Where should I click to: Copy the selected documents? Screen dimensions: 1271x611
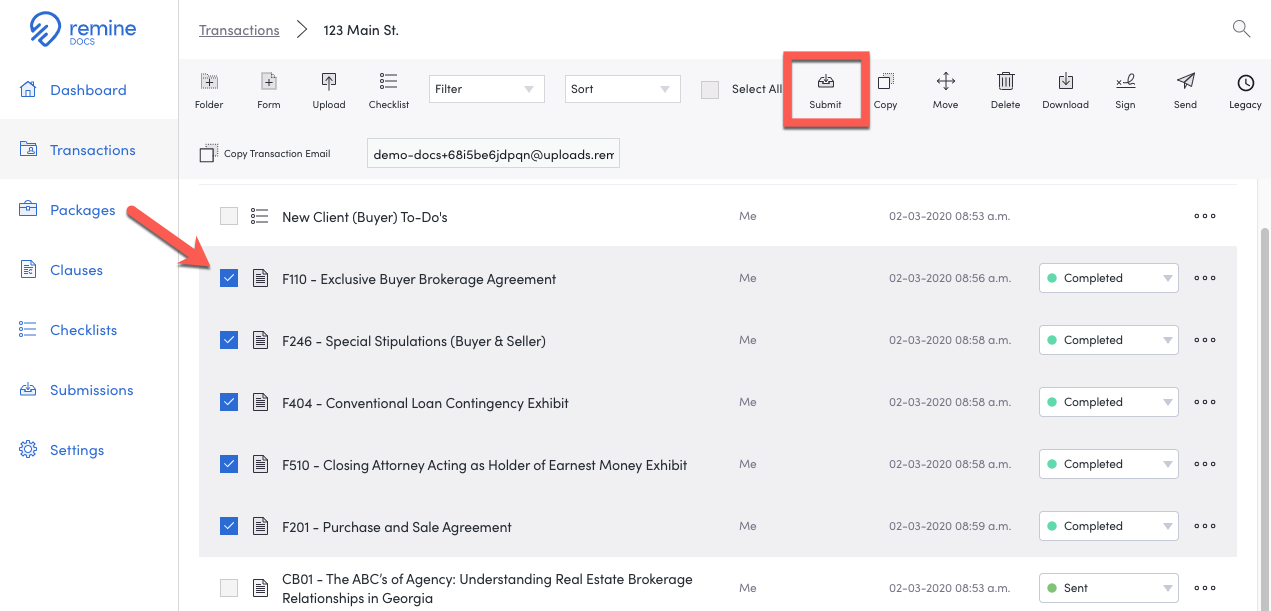coord(885,90)
